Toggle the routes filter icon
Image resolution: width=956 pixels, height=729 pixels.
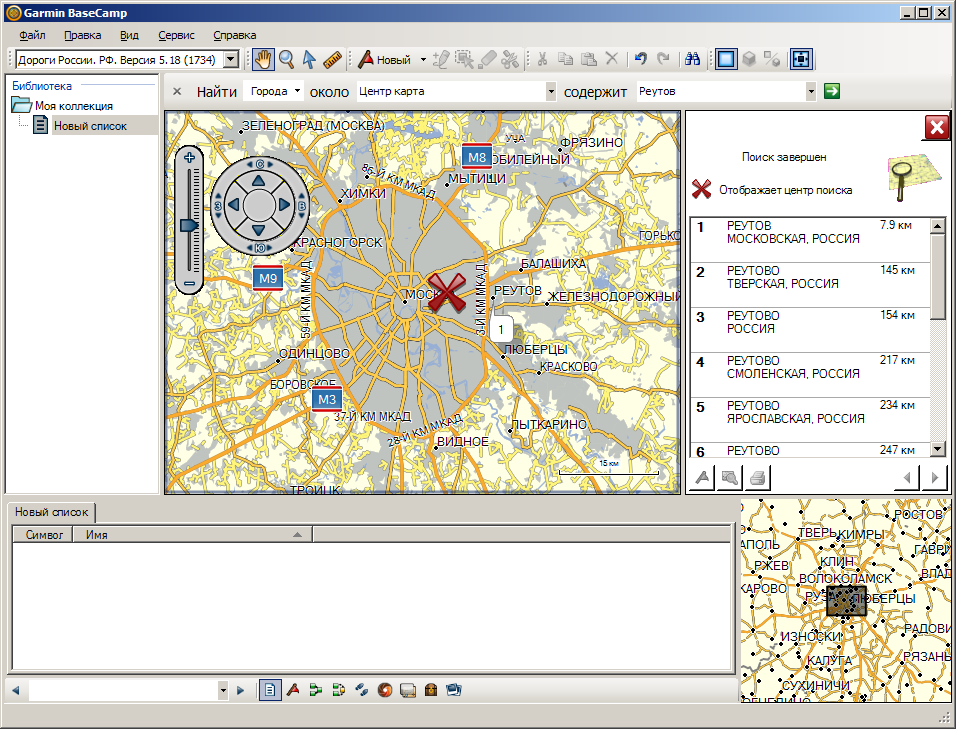coord(316,690)
